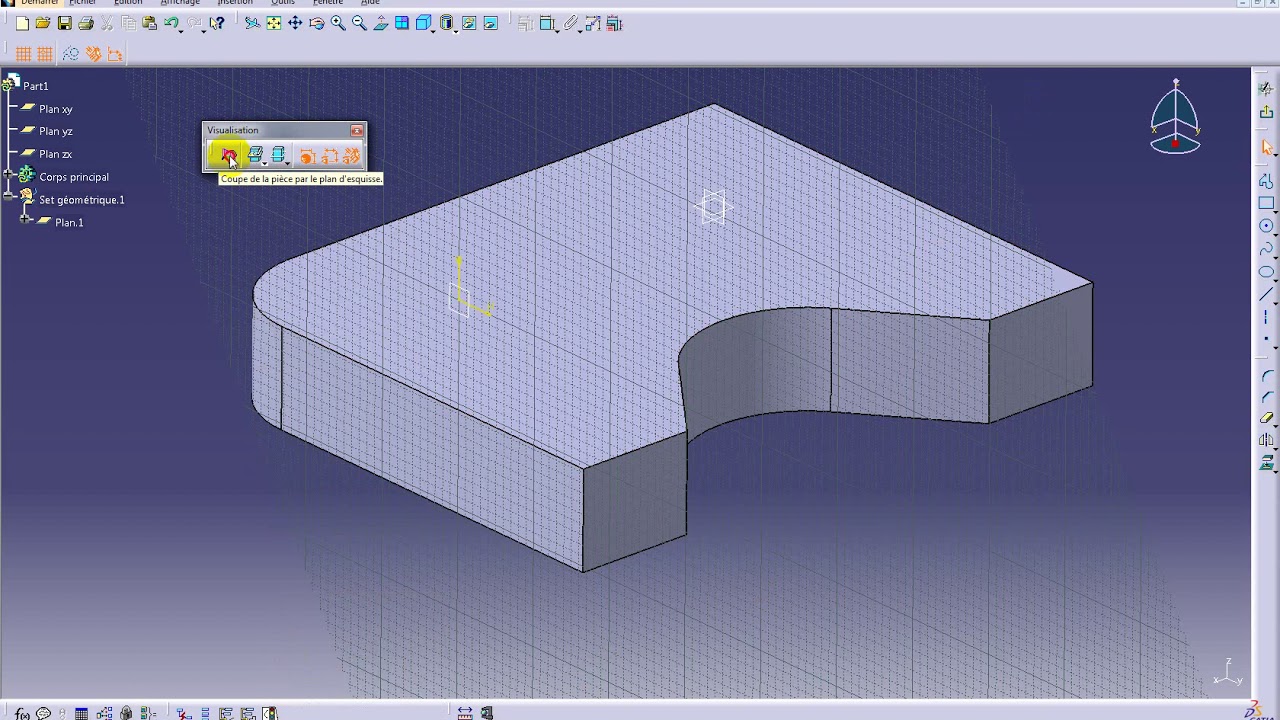Activate the What's This help pointer

click(x=216, y=24)
